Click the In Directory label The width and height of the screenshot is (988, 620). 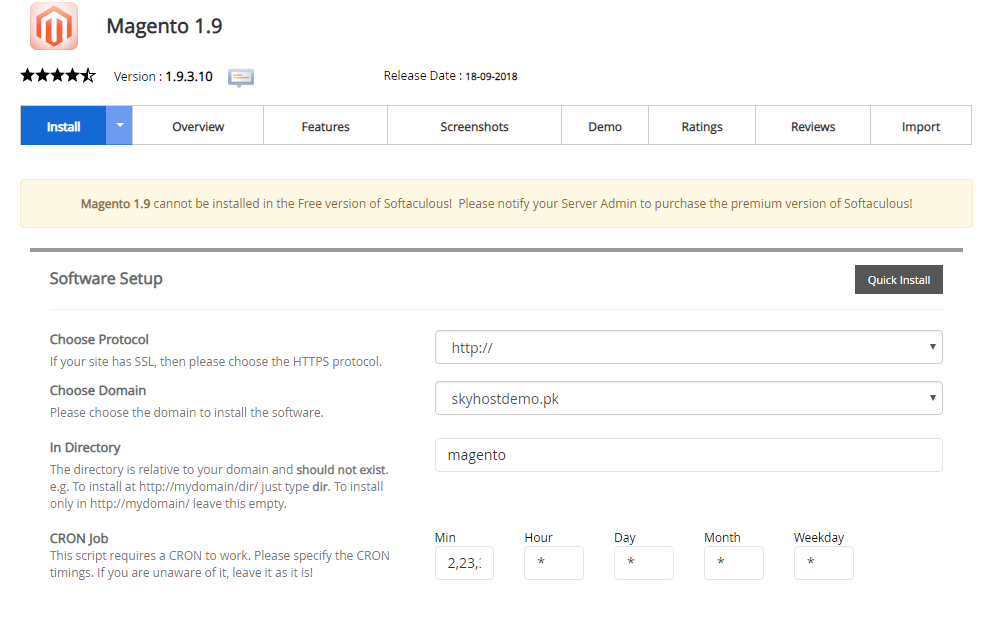85,447
